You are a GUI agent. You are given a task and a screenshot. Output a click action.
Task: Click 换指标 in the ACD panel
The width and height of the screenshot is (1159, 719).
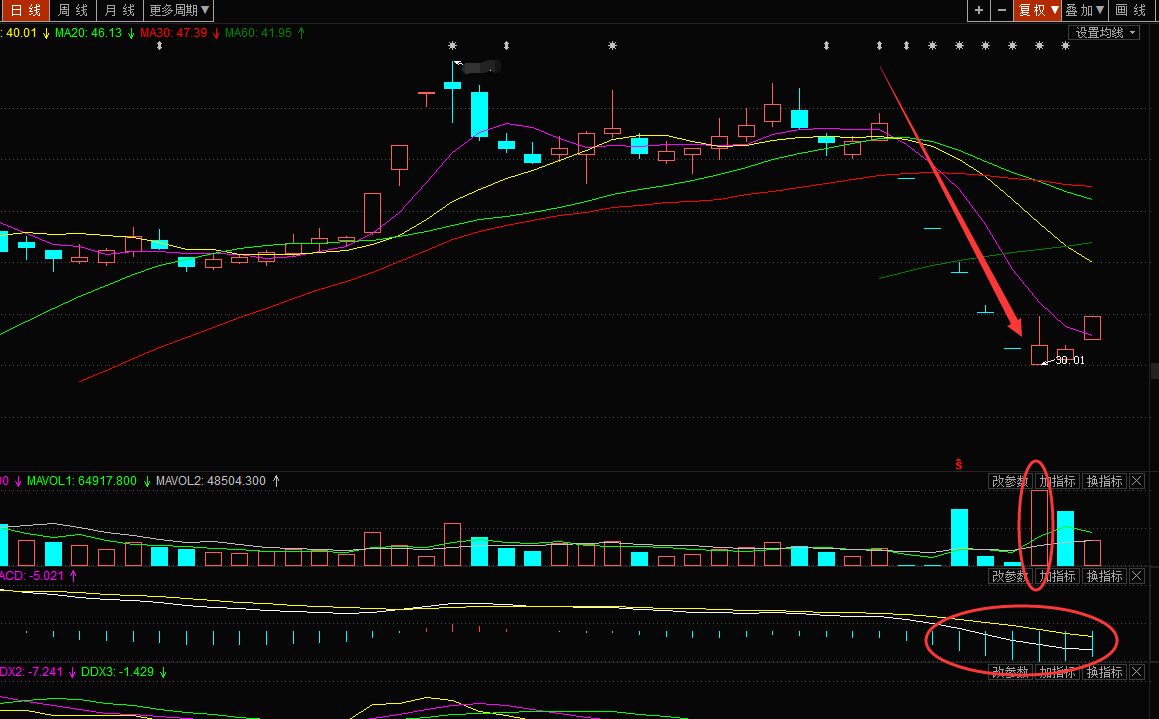click(1104, 576)
